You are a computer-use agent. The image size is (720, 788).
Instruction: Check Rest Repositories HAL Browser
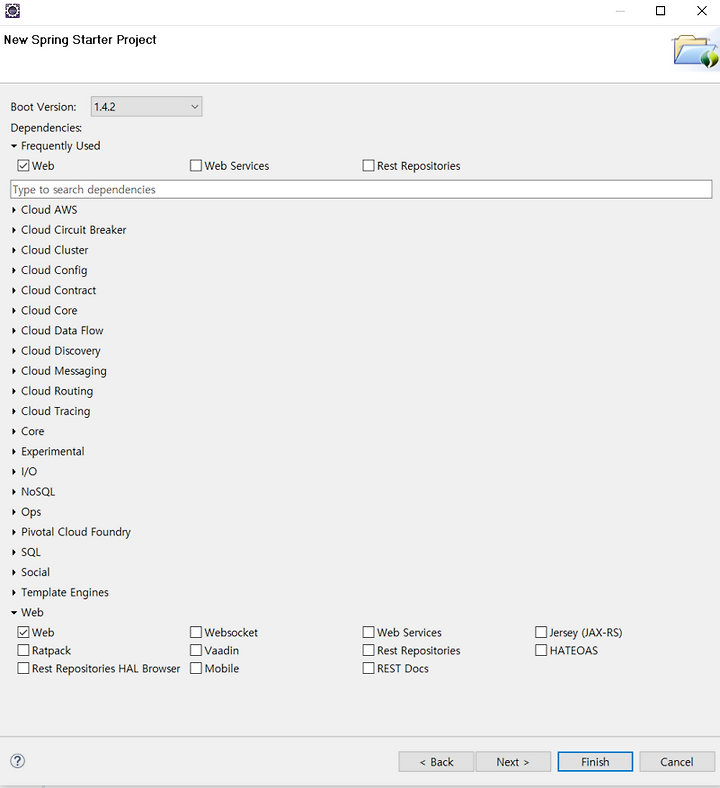23,668
